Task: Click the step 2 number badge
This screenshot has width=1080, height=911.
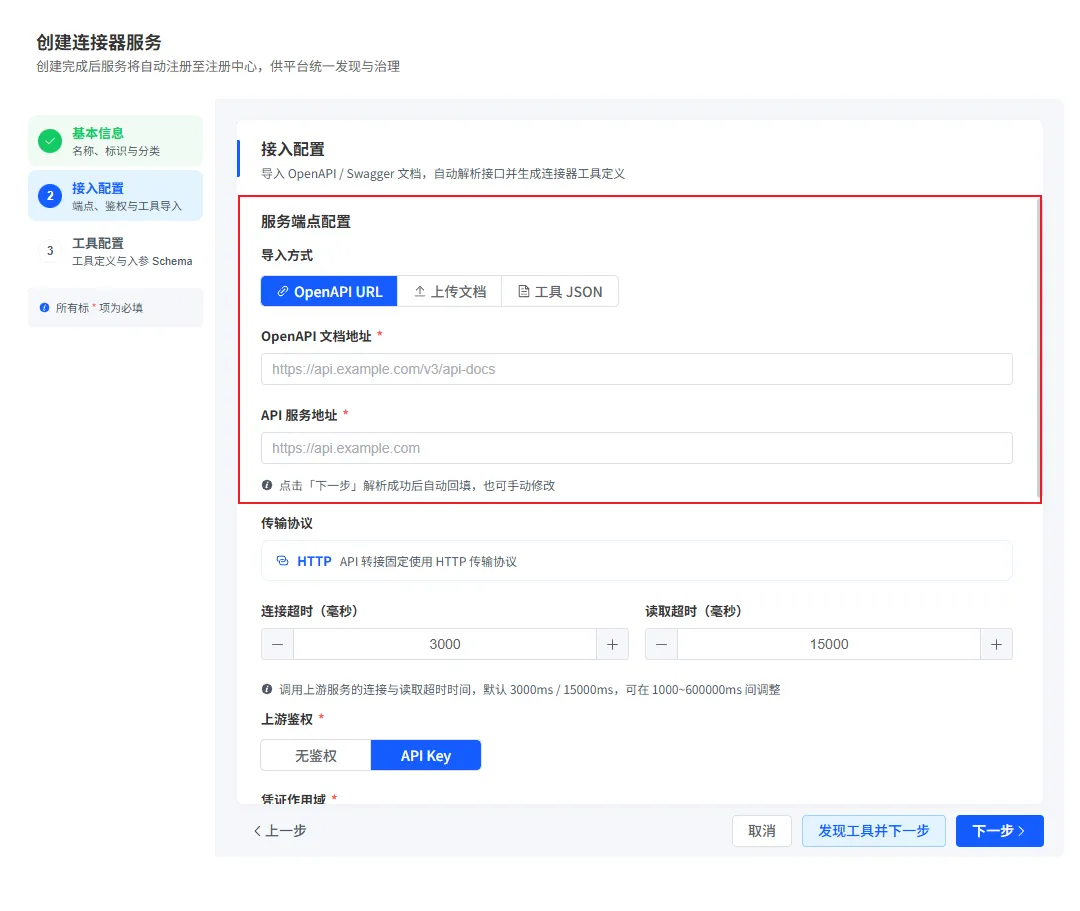Action: tap(50, 196)
